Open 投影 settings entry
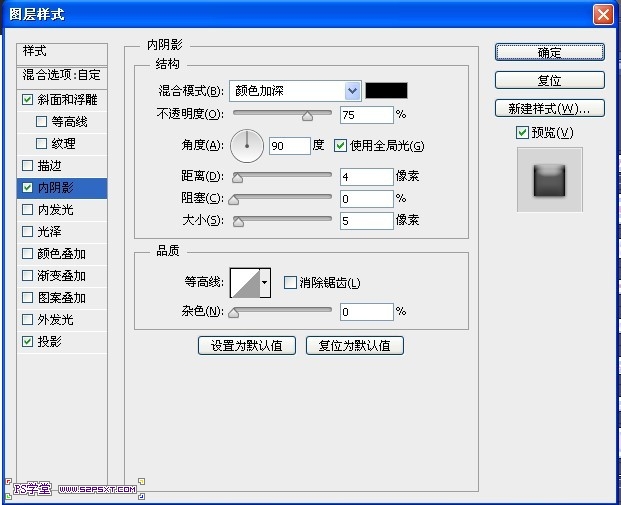This screenshot has height=505, width=621. [x=50, y=341]
